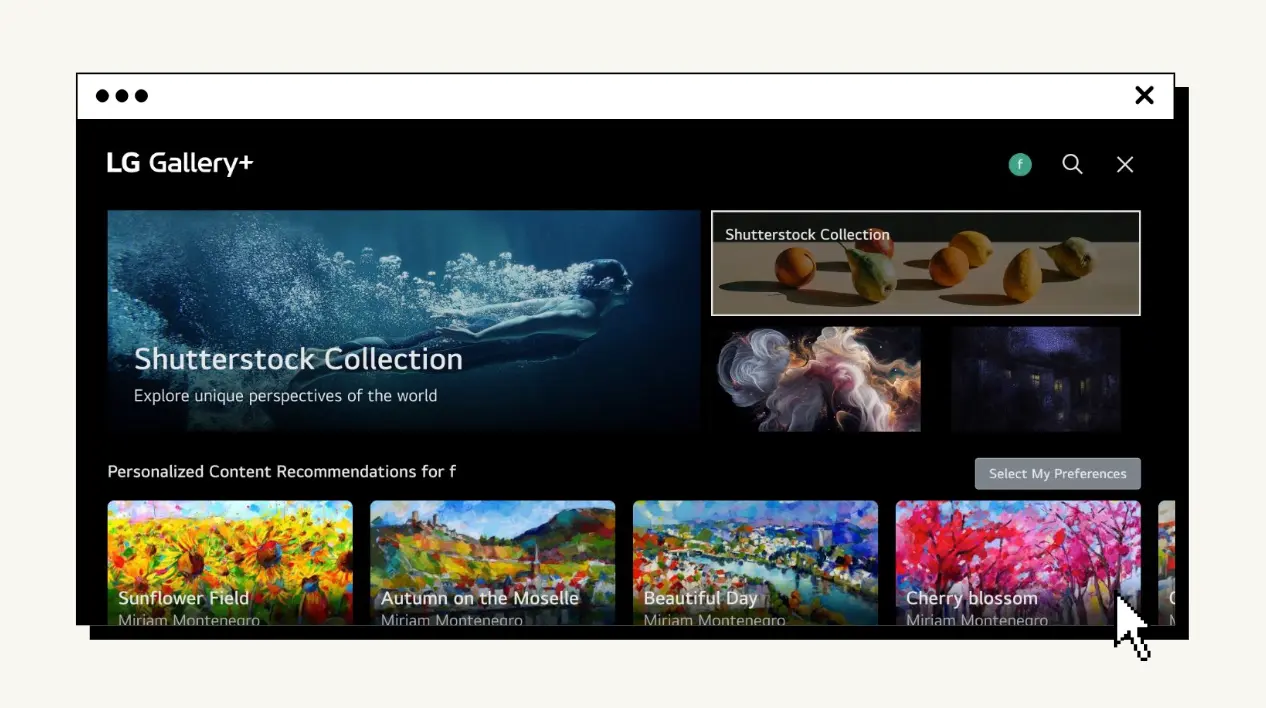The height and width of the screenshot is (708, 1266).
Task: Open the Shutterstock Collection swimmer banner
Action: pyautogui.click(x=404, y=321)
